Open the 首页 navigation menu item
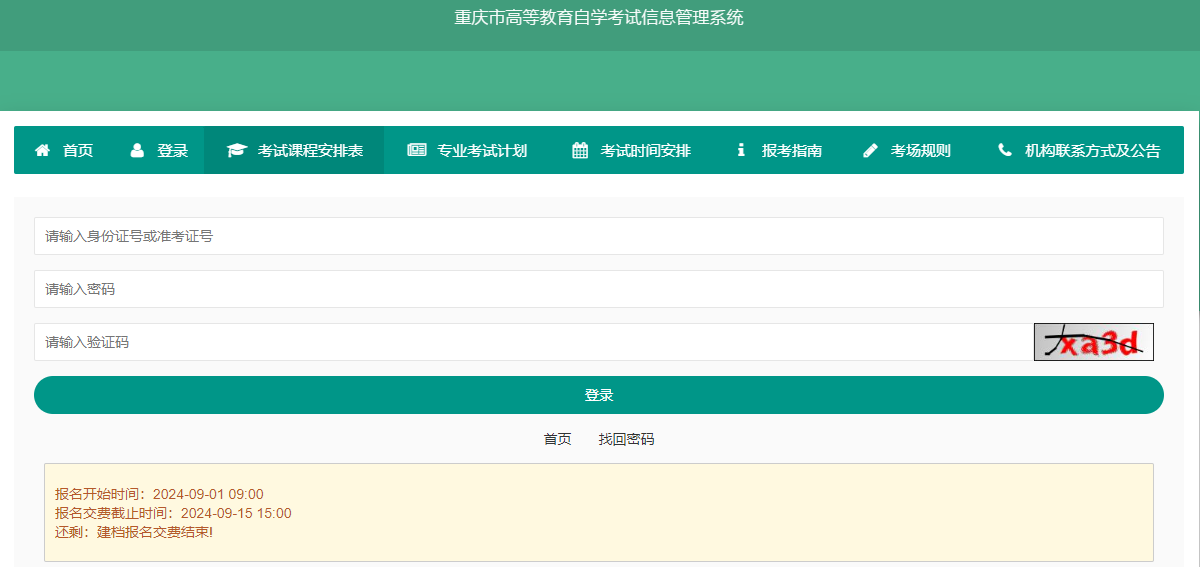Screen dimensions: 1200x567 tap(78, 151)
